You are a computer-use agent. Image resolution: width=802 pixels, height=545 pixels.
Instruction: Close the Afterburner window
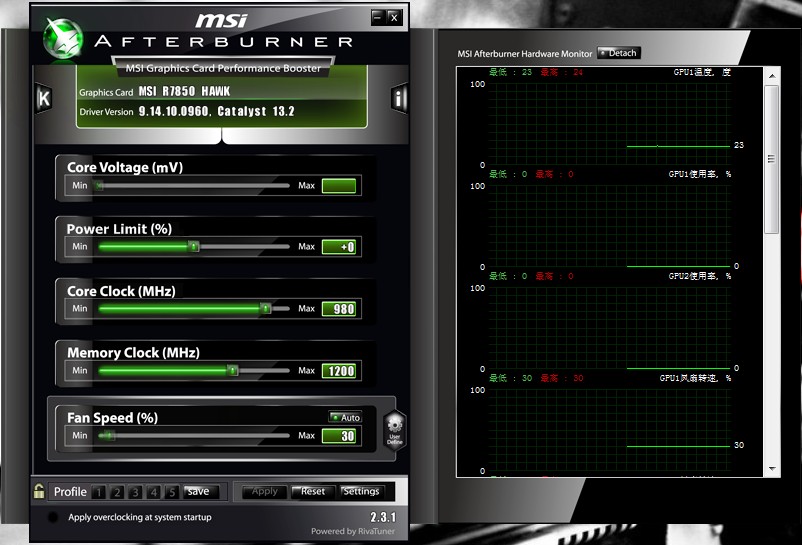tap(394, 17)
